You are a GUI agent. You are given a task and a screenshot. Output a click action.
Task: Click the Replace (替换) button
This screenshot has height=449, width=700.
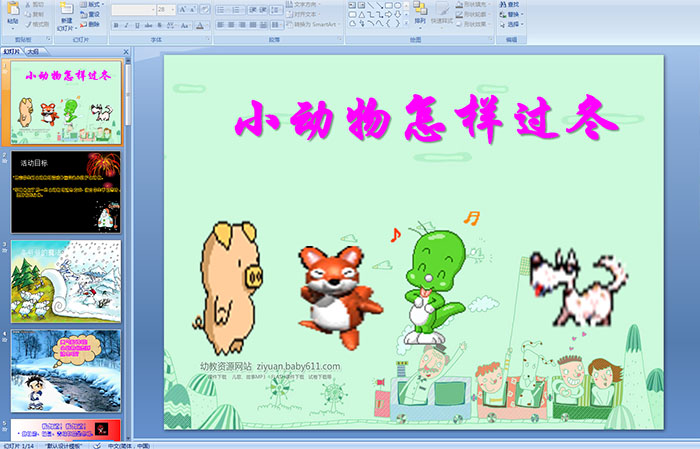point(514,14)
